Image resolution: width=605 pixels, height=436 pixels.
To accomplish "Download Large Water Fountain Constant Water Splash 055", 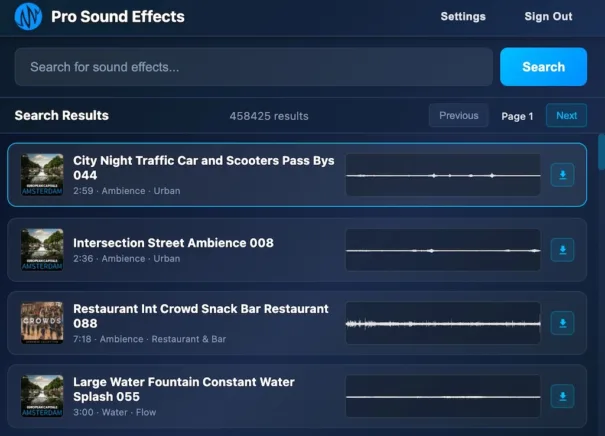I will (563, 396).
